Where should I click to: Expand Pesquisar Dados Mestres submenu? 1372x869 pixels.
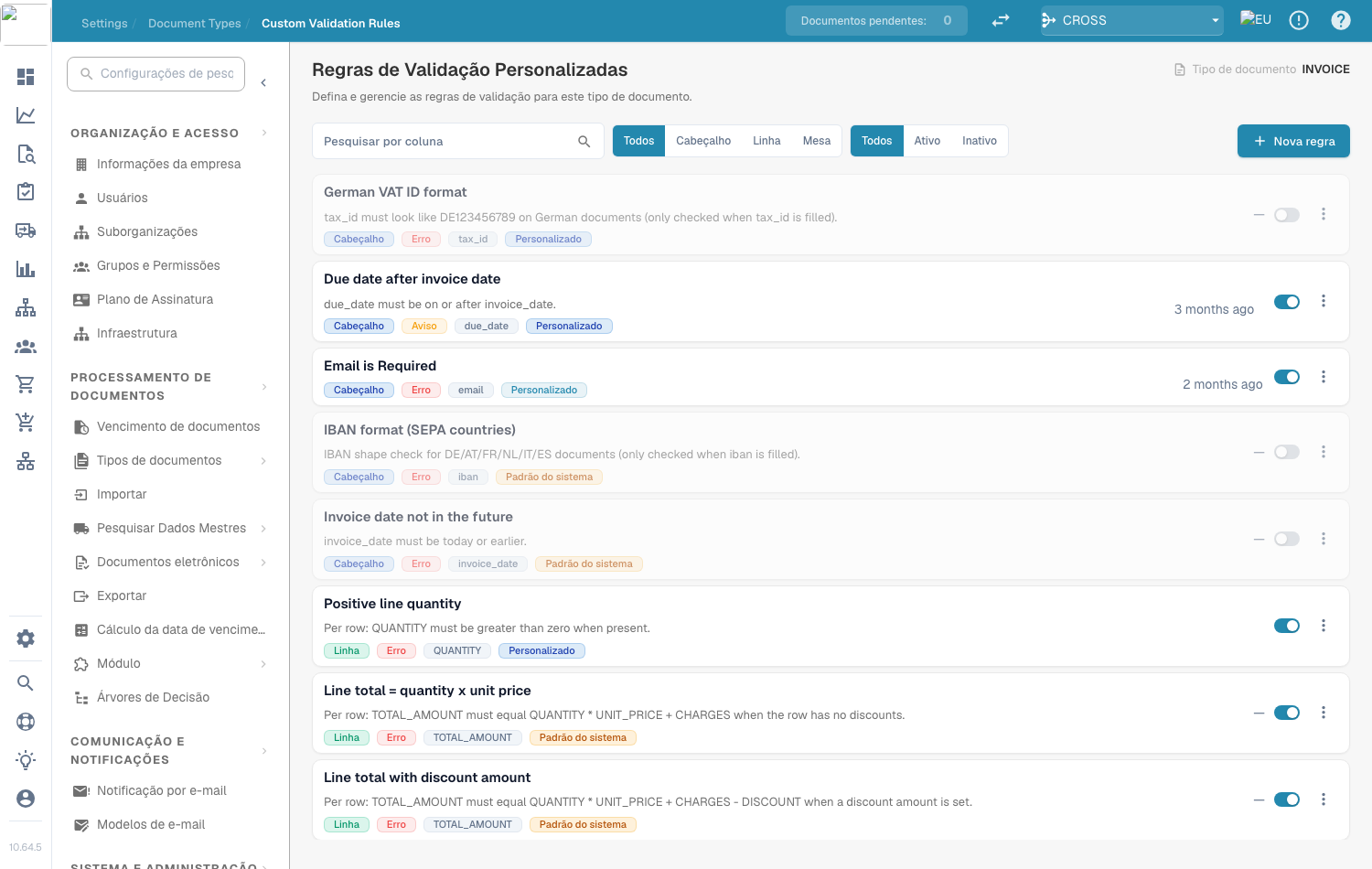263,529
